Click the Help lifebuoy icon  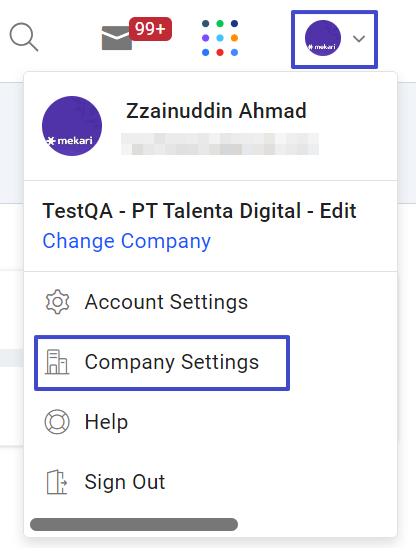click(x=57, y=422)
